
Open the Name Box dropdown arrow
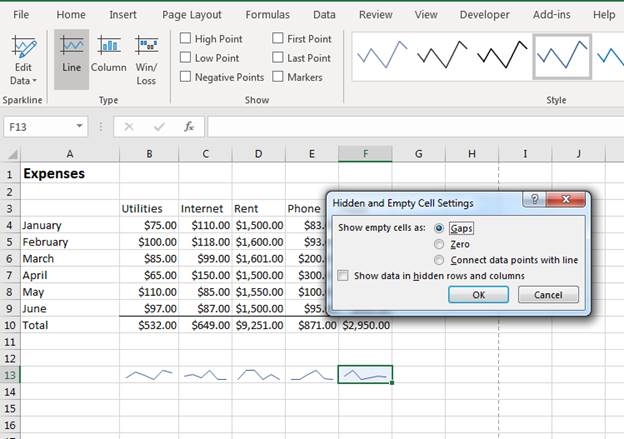click(80, 126)
